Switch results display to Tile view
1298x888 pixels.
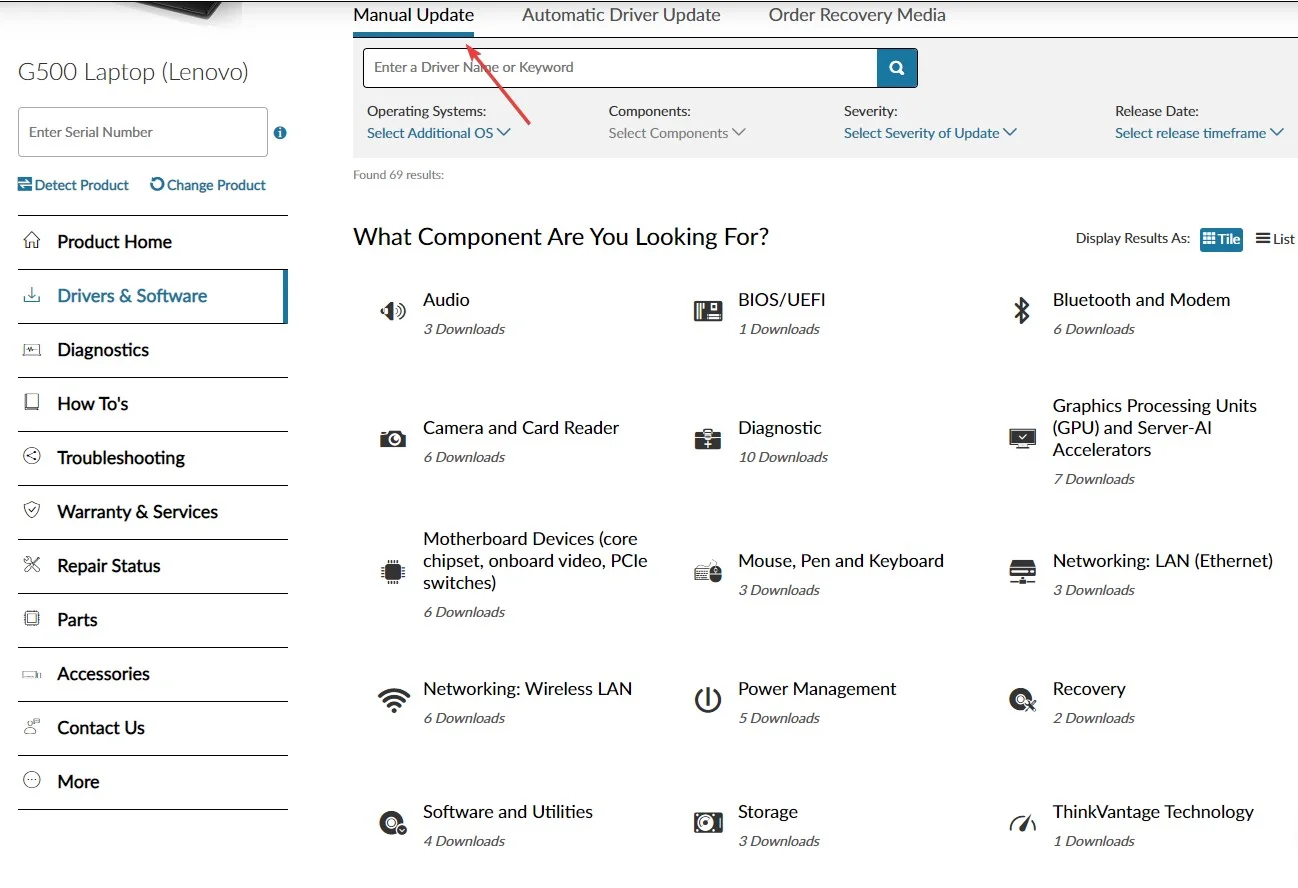(x=1221, y=239)
